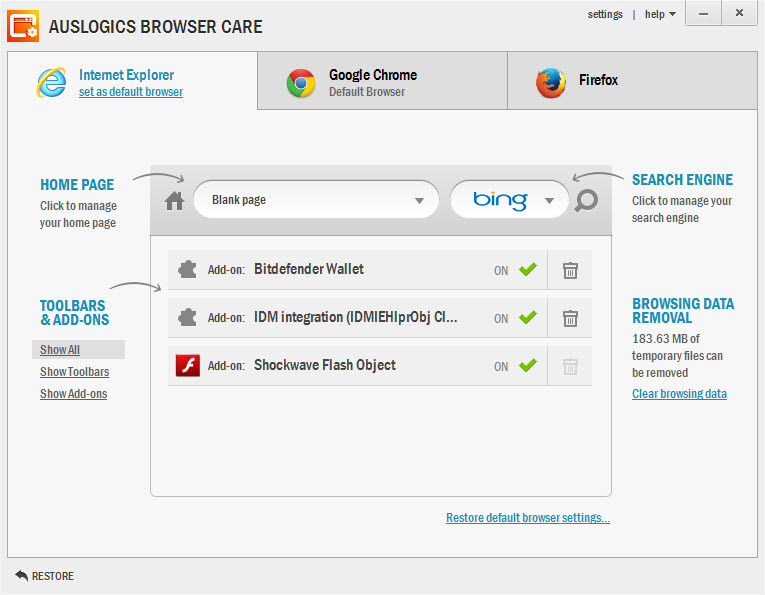
Task: Expand the help menu arrow
Action: 672,14
